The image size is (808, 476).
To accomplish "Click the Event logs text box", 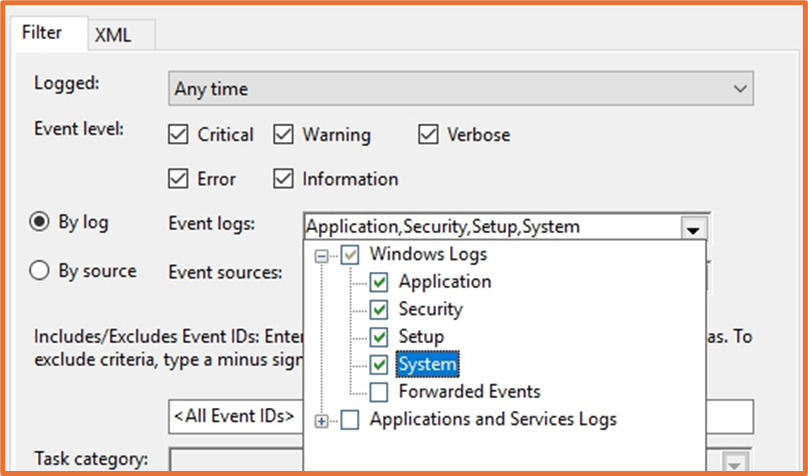I will pos(492,227).
